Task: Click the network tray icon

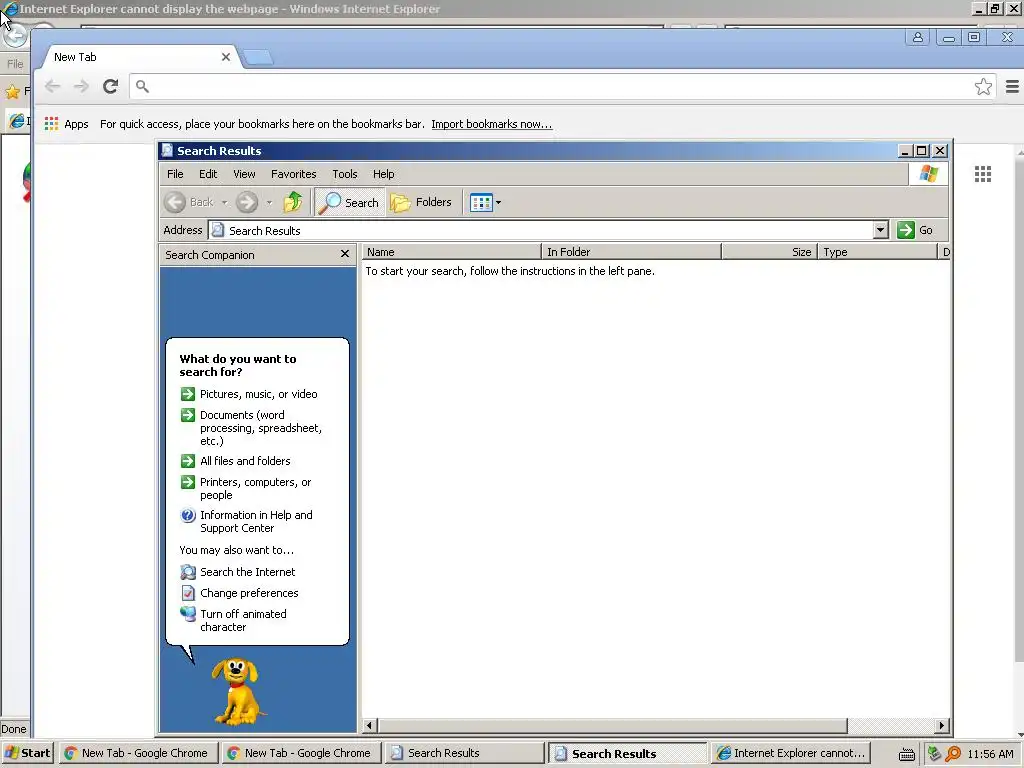Action: point(935,754)
